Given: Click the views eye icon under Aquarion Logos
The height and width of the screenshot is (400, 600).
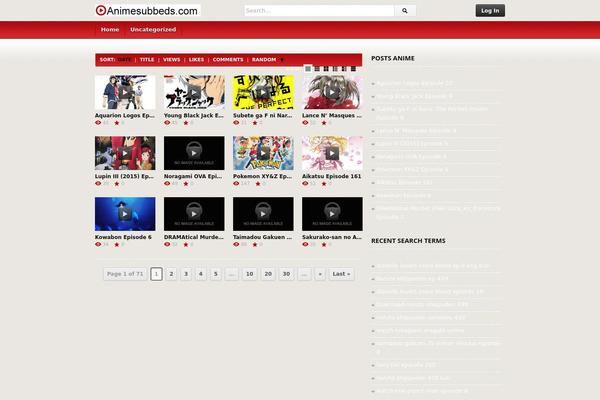Looking at the screenshot, I should 98,123.
